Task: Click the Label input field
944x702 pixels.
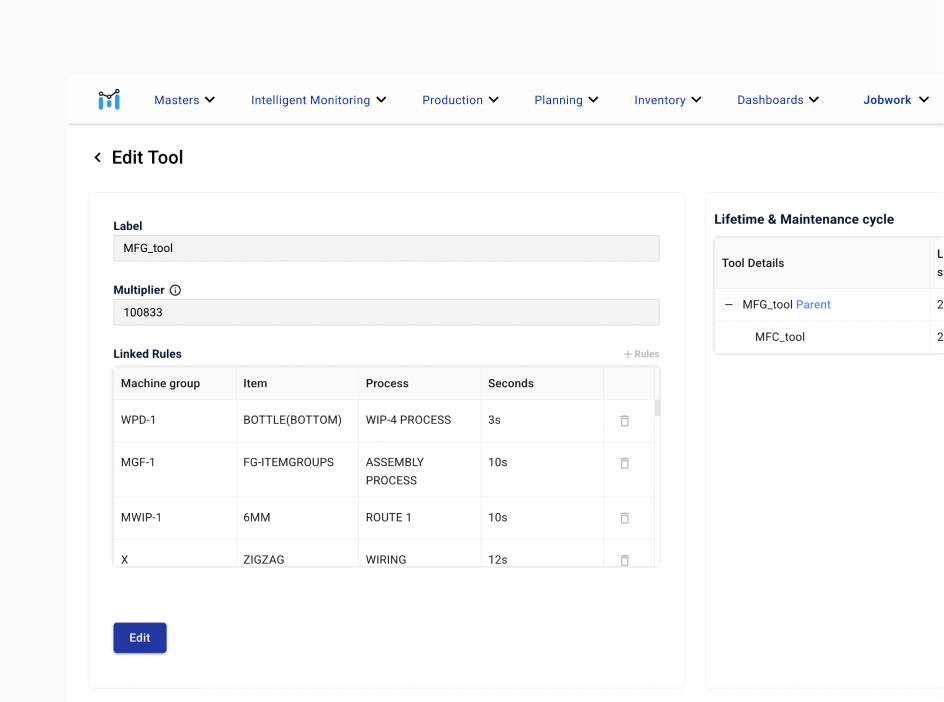Action: pos(387,248)
